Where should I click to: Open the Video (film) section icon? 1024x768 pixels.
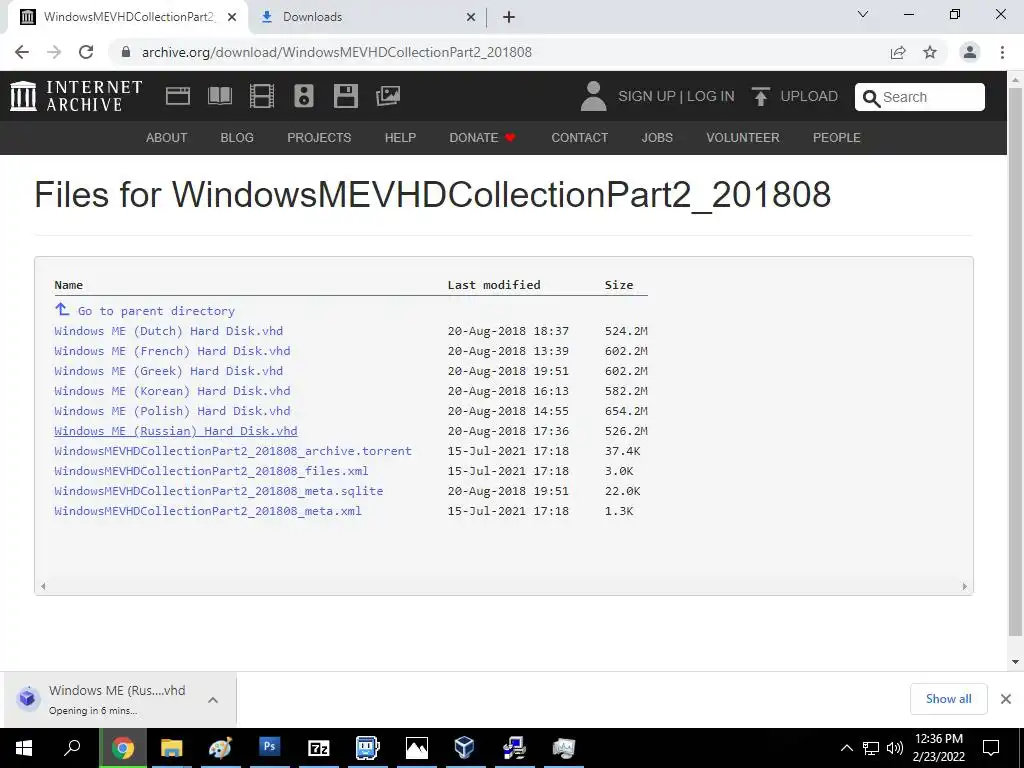point(262,96)
